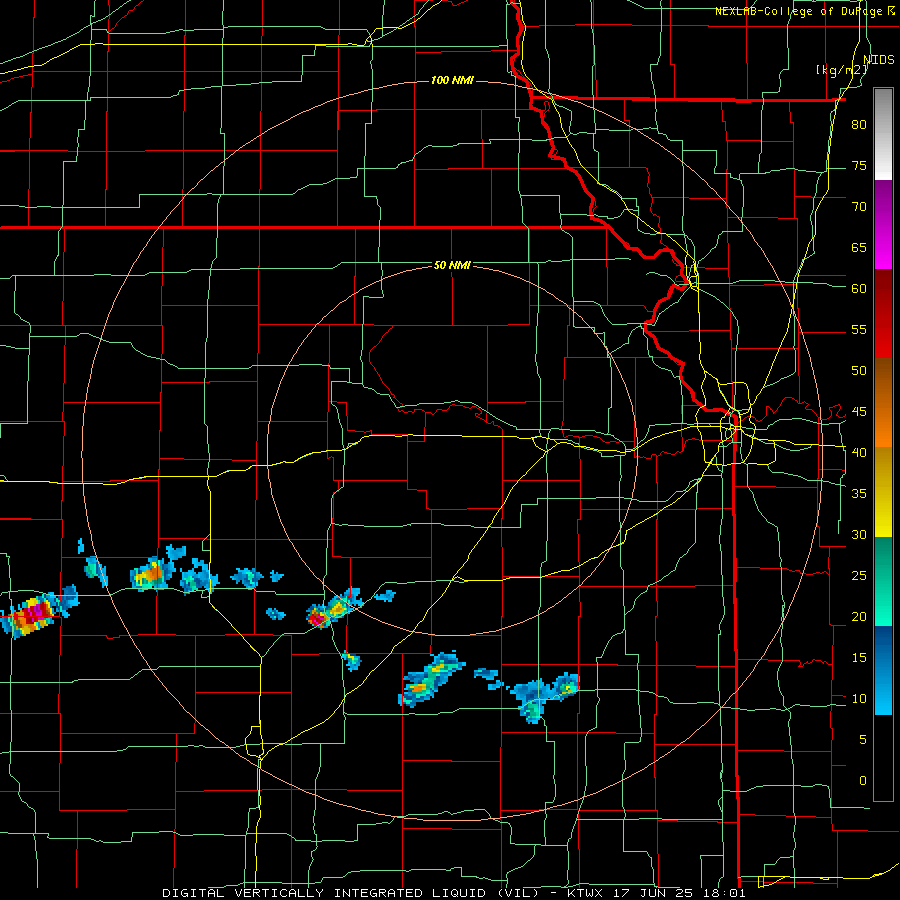Pick the white segment of the VIL color bar

[x=883, y=134]
